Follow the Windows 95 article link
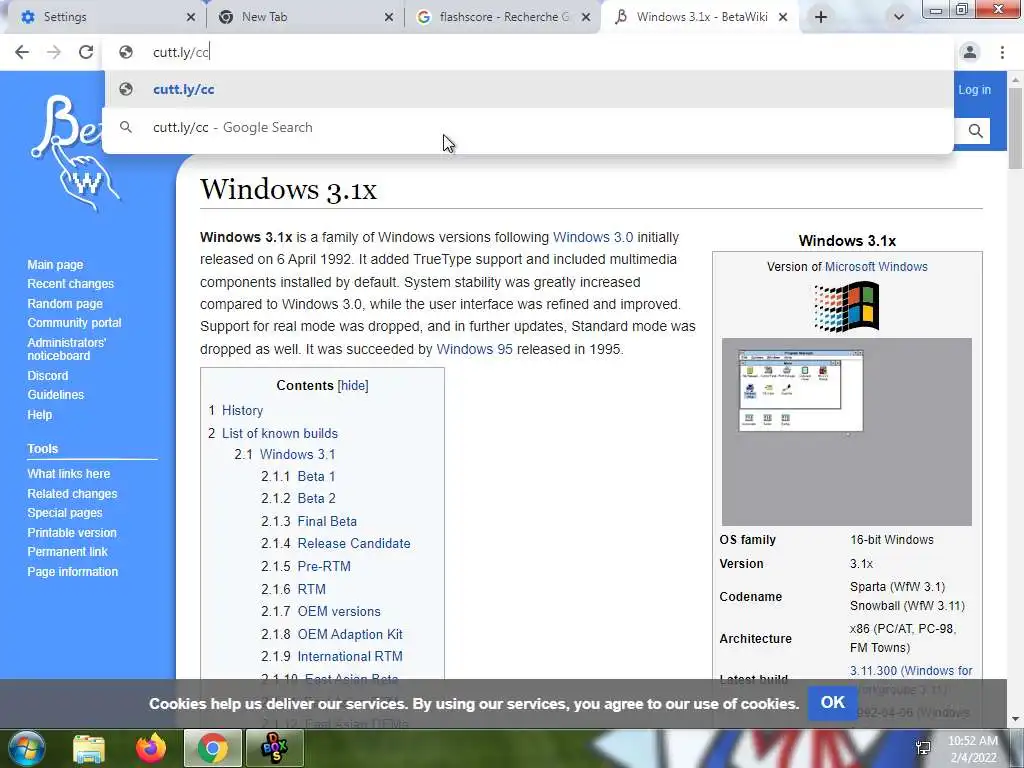The width and height of the screenshot is (1024, 768). (474, 349)
